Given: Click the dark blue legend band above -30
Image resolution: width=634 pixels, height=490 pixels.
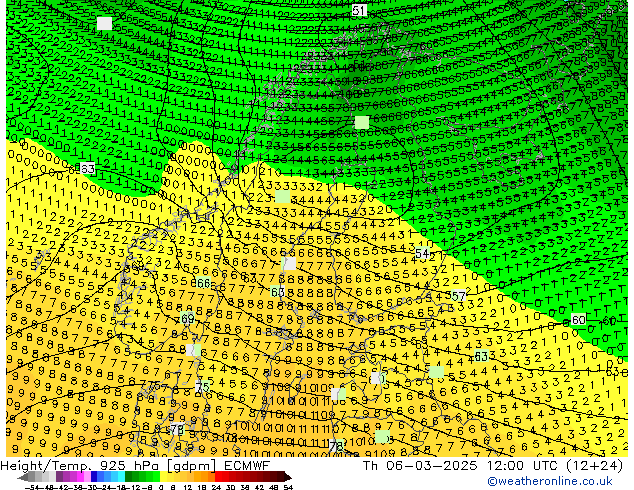Looking at the screenshot, I should [94, 477].
